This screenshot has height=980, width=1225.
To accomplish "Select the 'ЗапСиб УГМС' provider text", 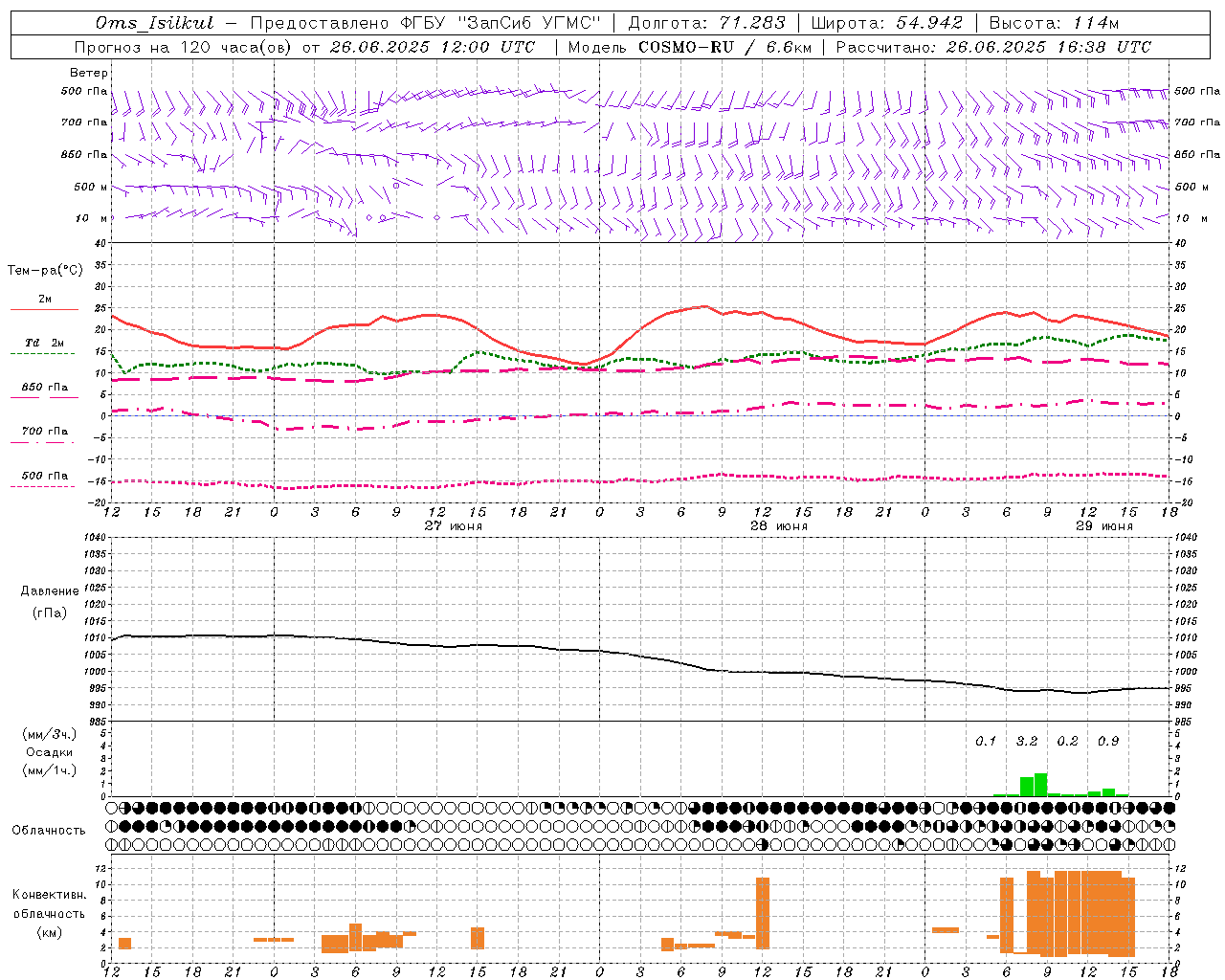I will pyautogui.click(x=528, y=23).
